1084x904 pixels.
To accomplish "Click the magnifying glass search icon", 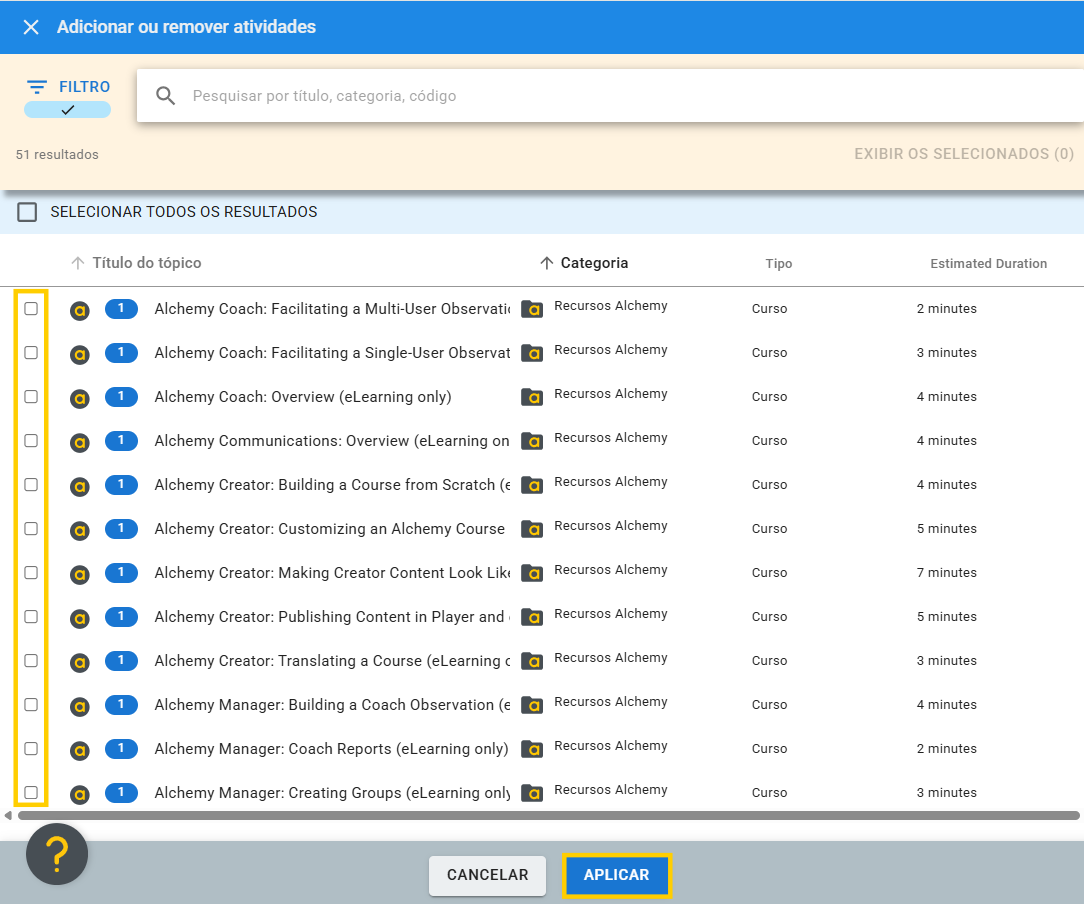I will [166, 96].
